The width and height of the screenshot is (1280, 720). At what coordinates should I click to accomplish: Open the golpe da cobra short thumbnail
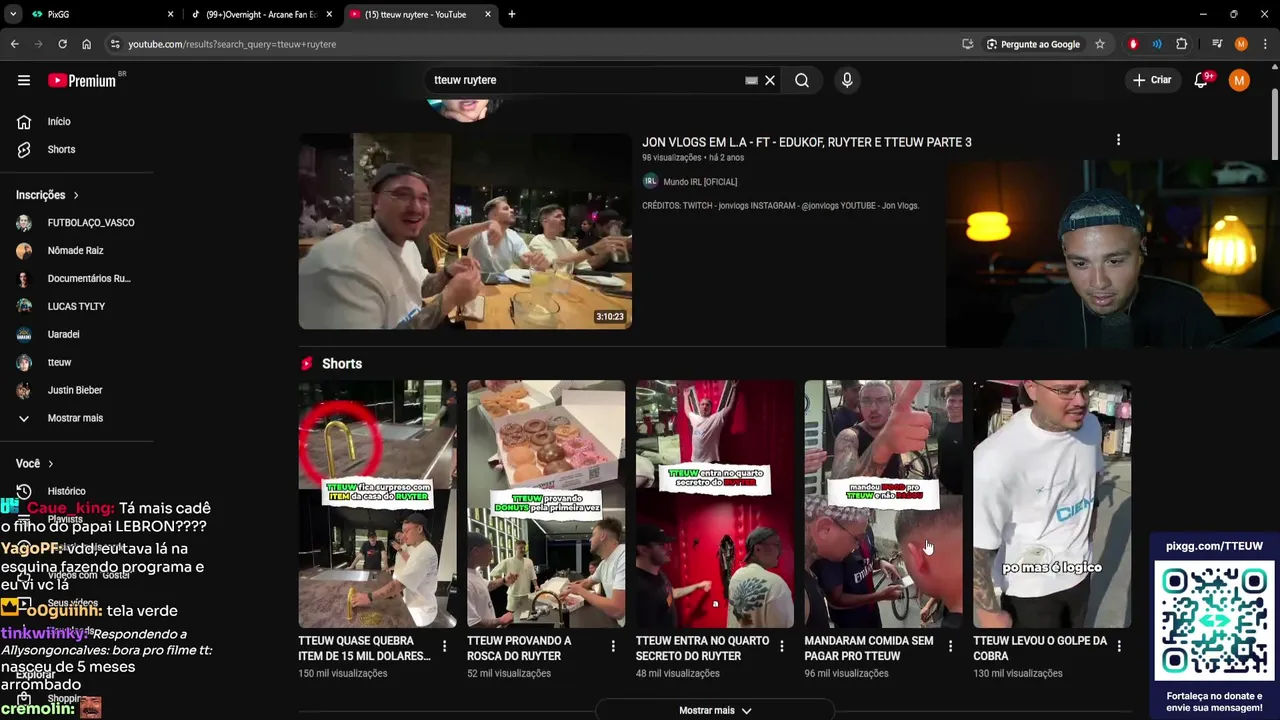[x=1052, y=504]
